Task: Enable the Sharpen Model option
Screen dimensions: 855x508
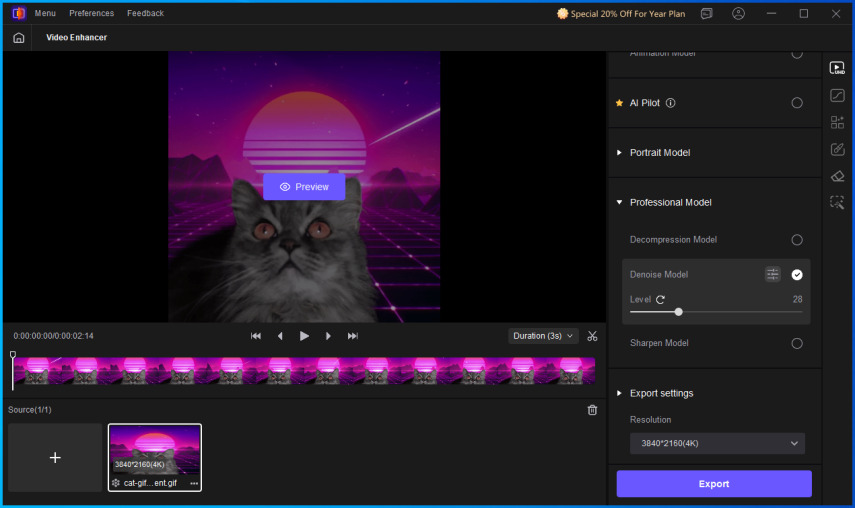Action: [797, 343]
